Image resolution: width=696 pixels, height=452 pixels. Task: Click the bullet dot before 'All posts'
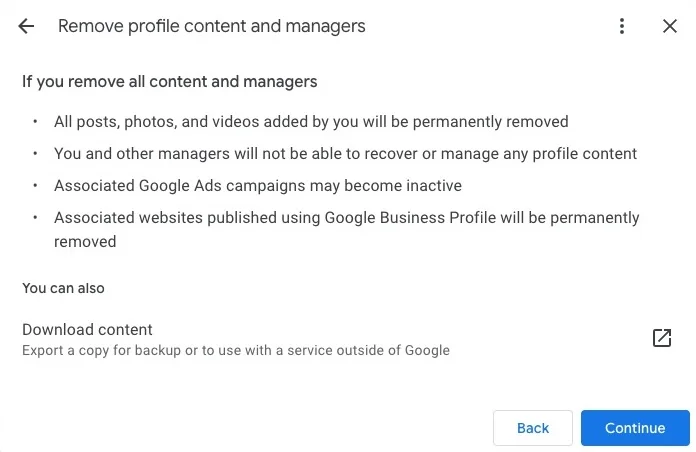coord(36,122)
